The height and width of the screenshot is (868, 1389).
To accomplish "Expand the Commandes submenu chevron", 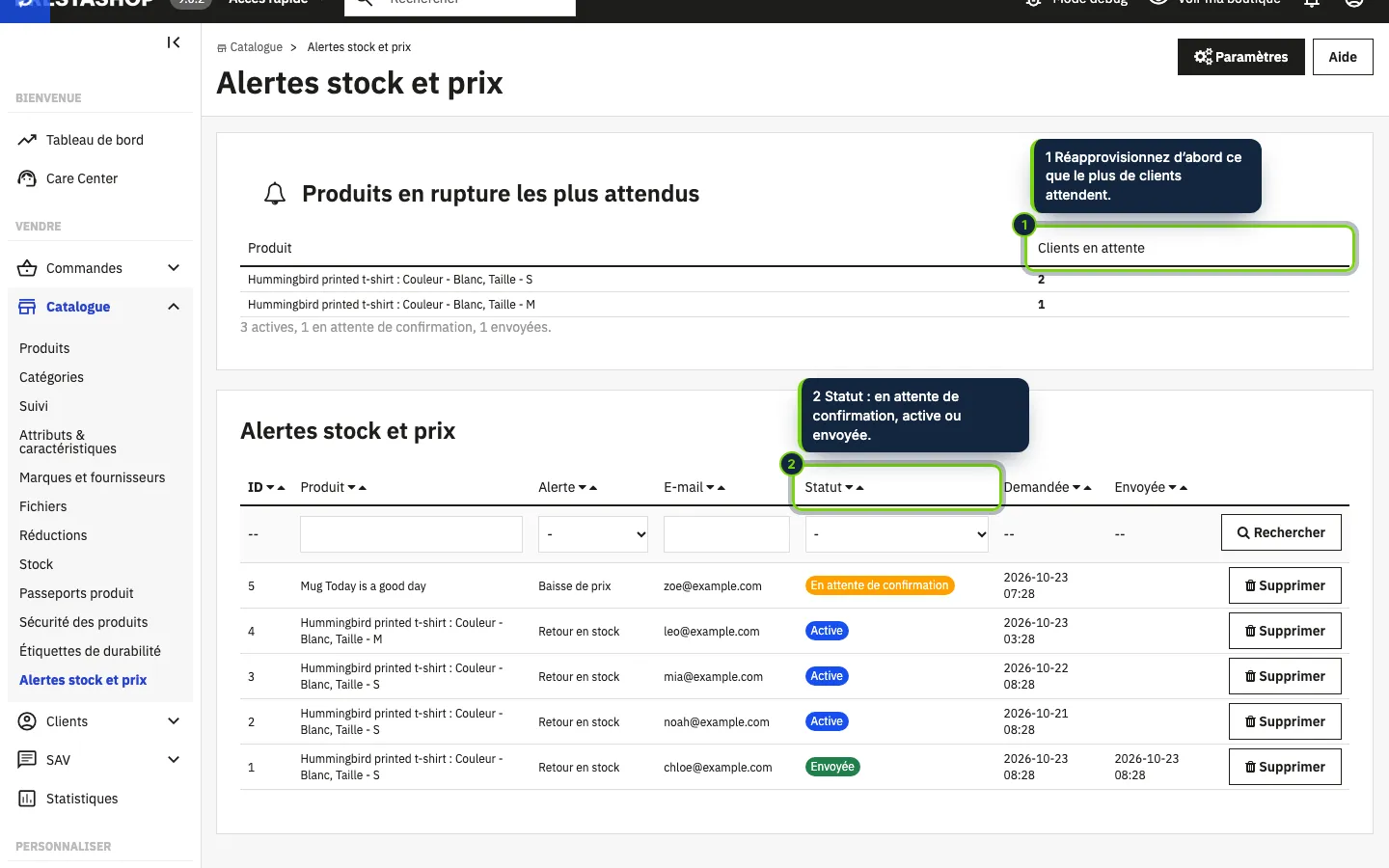I will tap(174, 268).
